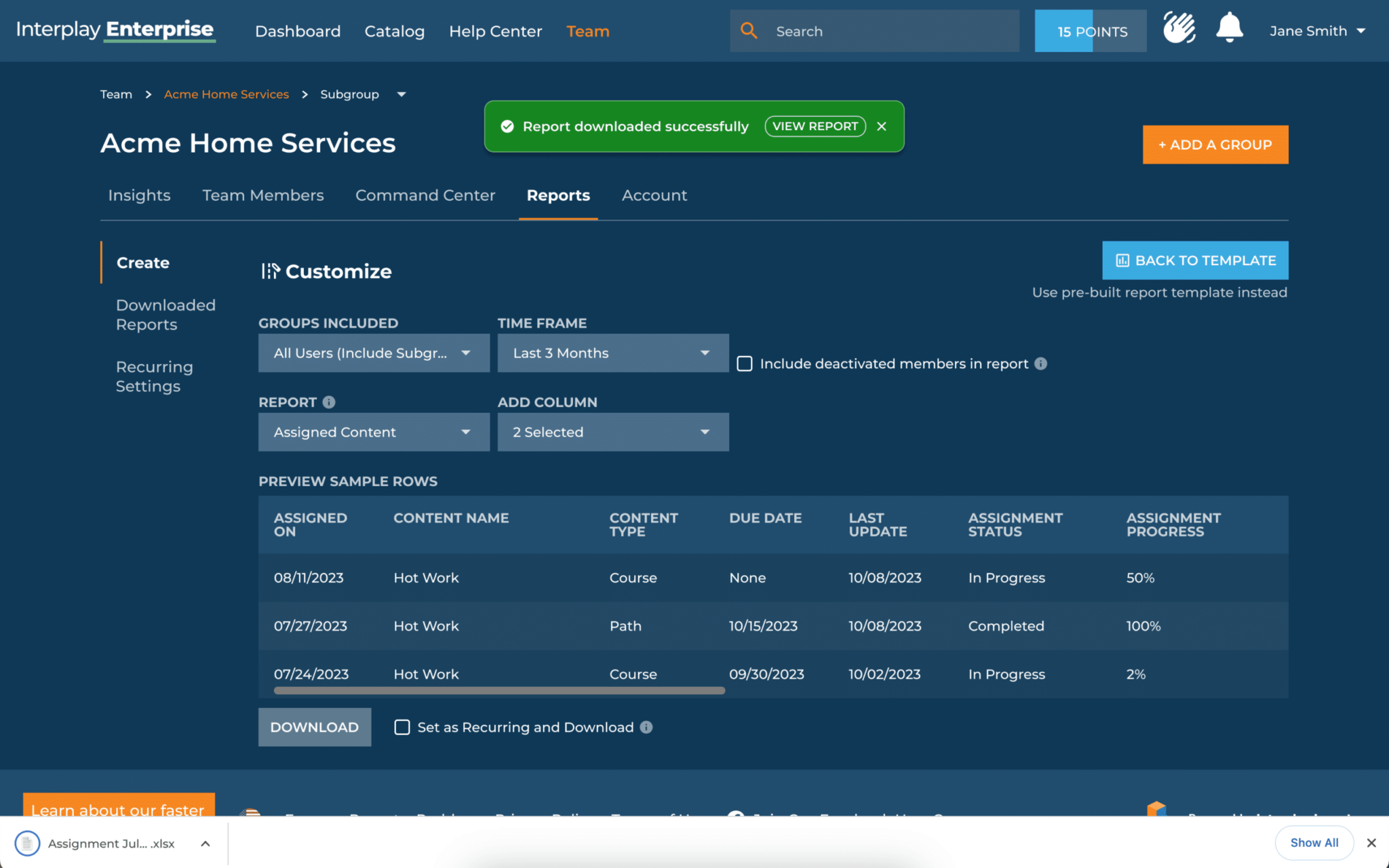The width and height of the screenshot is (1389, 868).
Task: Click the notification bell icon
Action: pyautogui.click(x=1229, y=29)
